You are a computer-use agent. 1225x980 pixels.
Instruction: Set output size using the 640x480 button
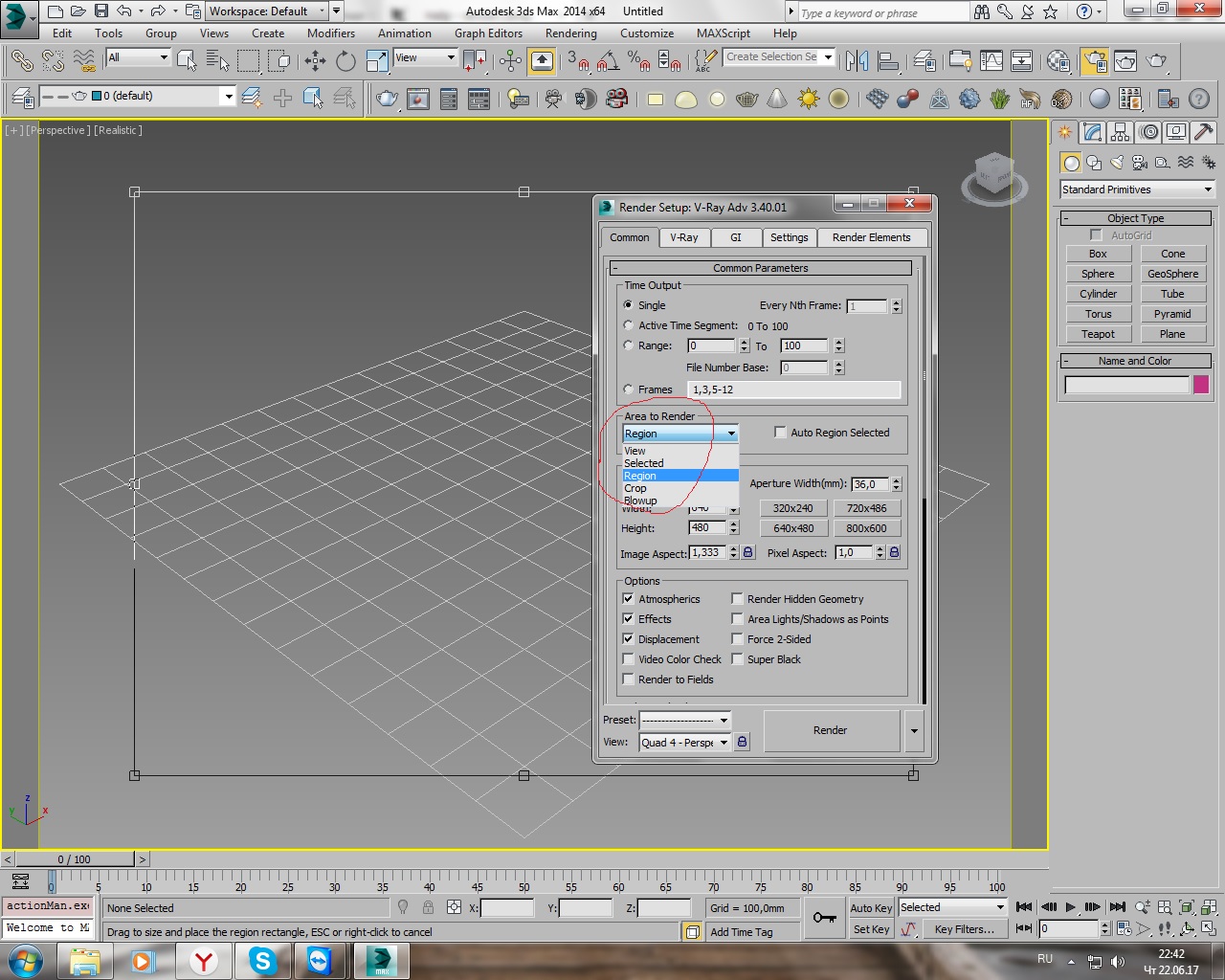tap(793, 527)
